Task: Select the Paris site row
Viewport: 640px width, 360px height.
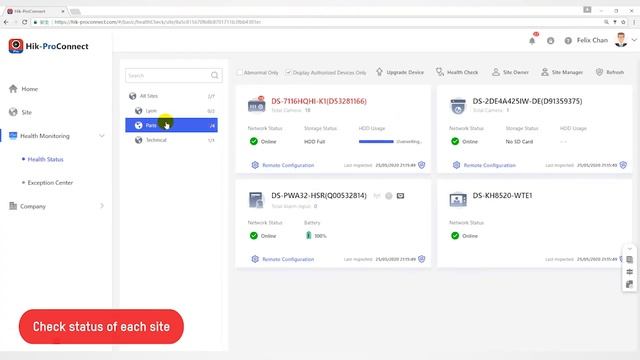Action: (171, 125)
